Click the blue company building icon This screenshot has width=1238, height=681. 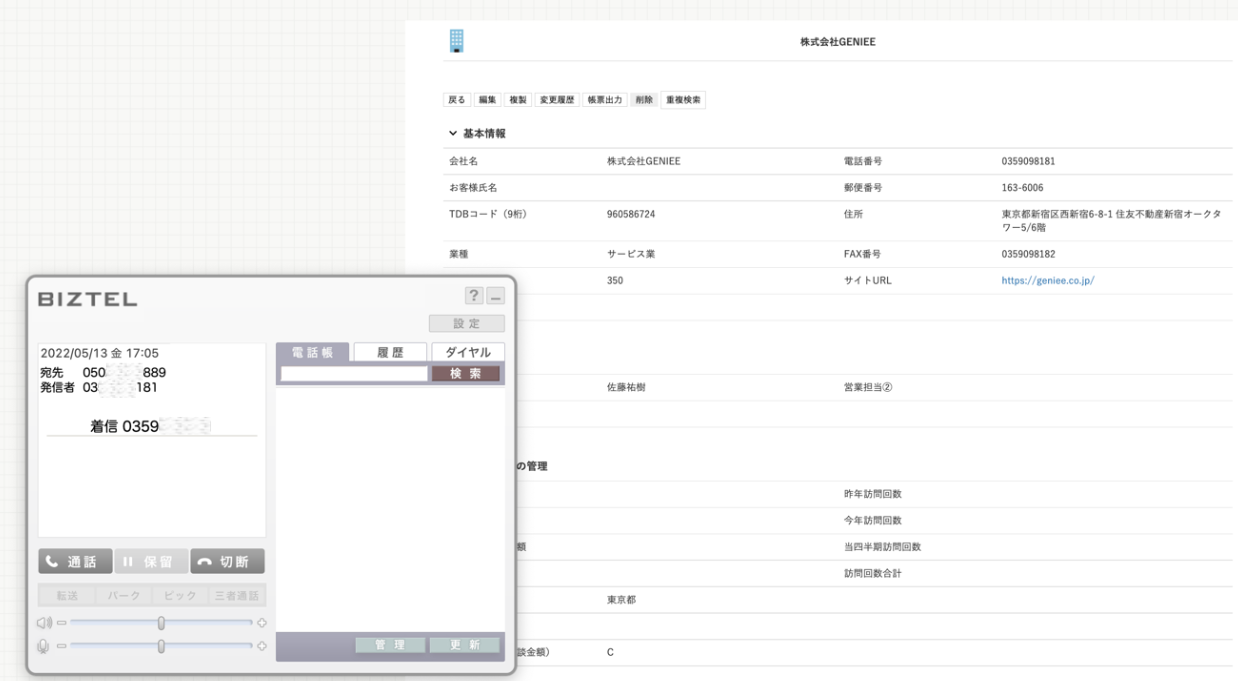click(457, 41)
